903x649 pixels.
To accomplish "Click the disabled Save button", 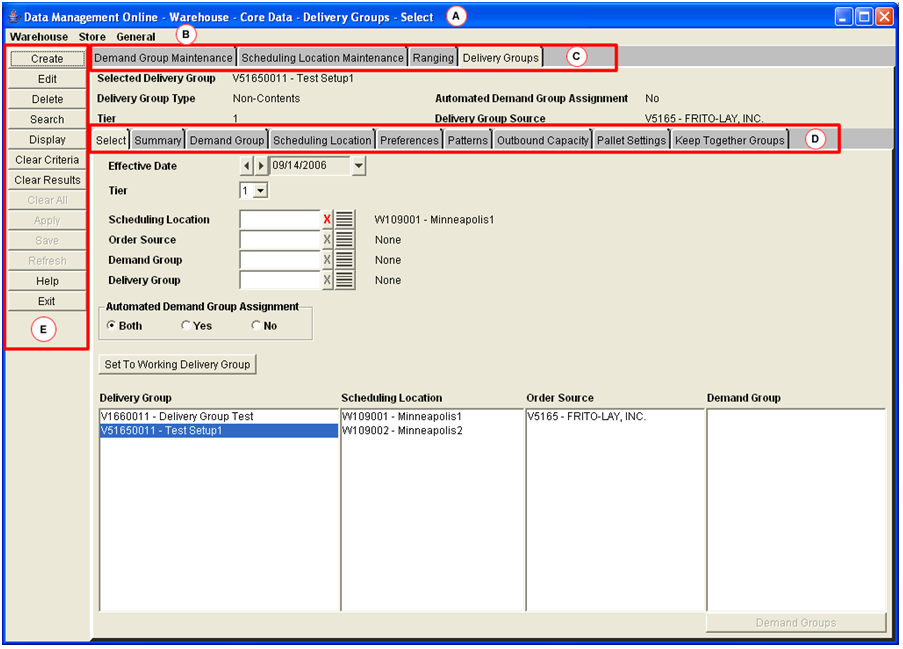I will coord(47,240).
